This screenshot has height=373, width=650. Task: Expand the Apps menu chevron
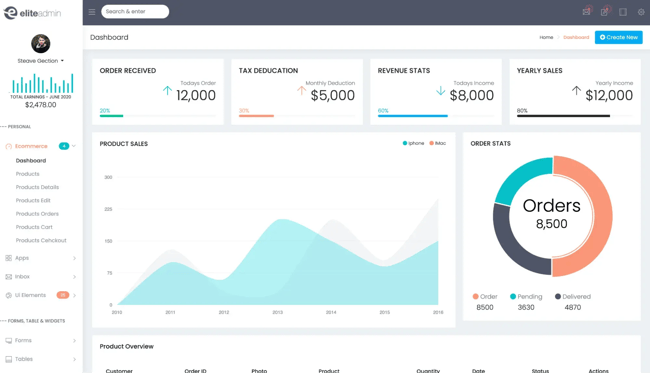[75, 258]
